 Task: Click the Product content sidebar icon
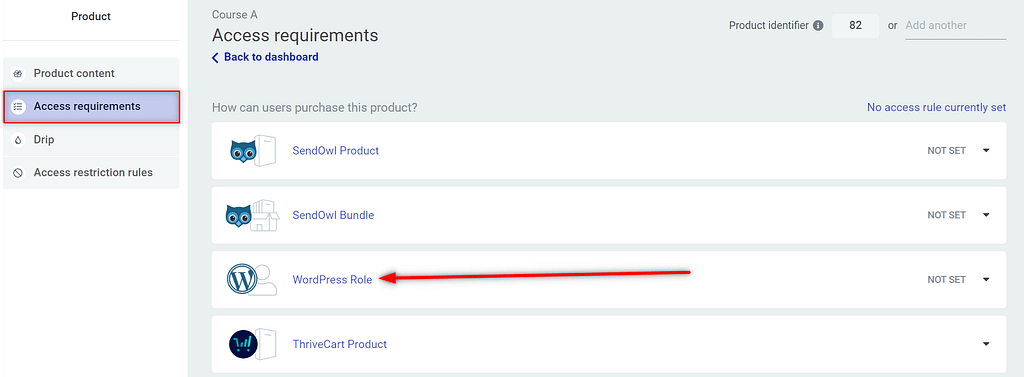[x=18, y=74]
